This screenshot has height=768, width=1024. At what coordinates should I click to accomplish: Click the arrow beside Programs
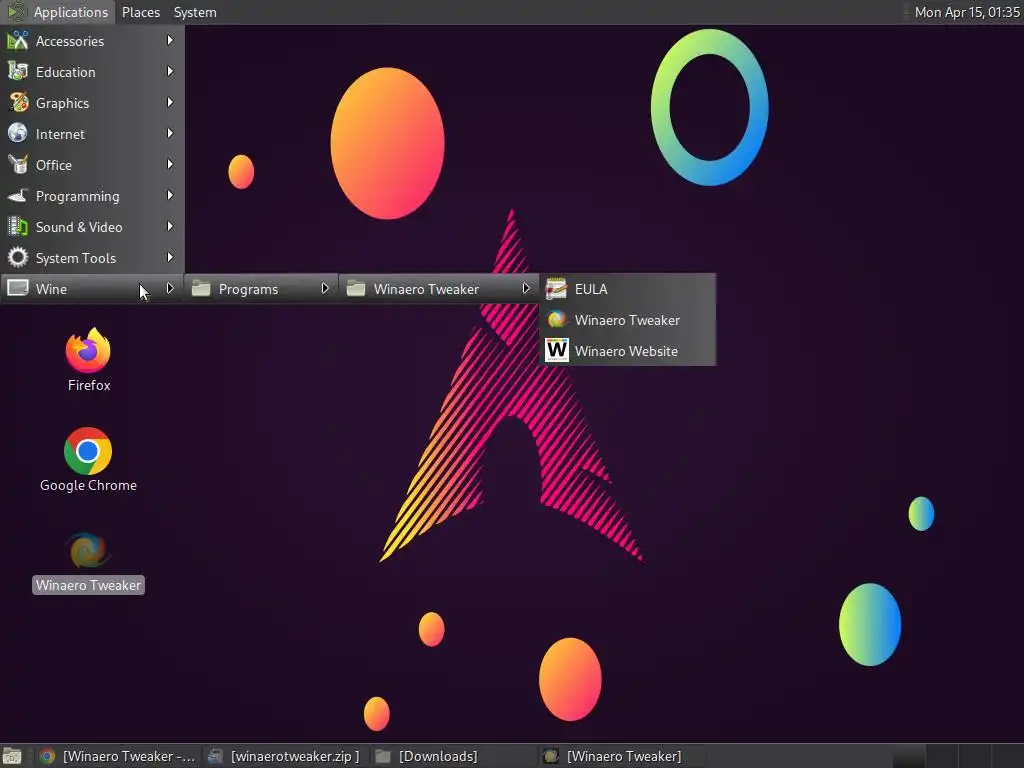tap(325, 289)
